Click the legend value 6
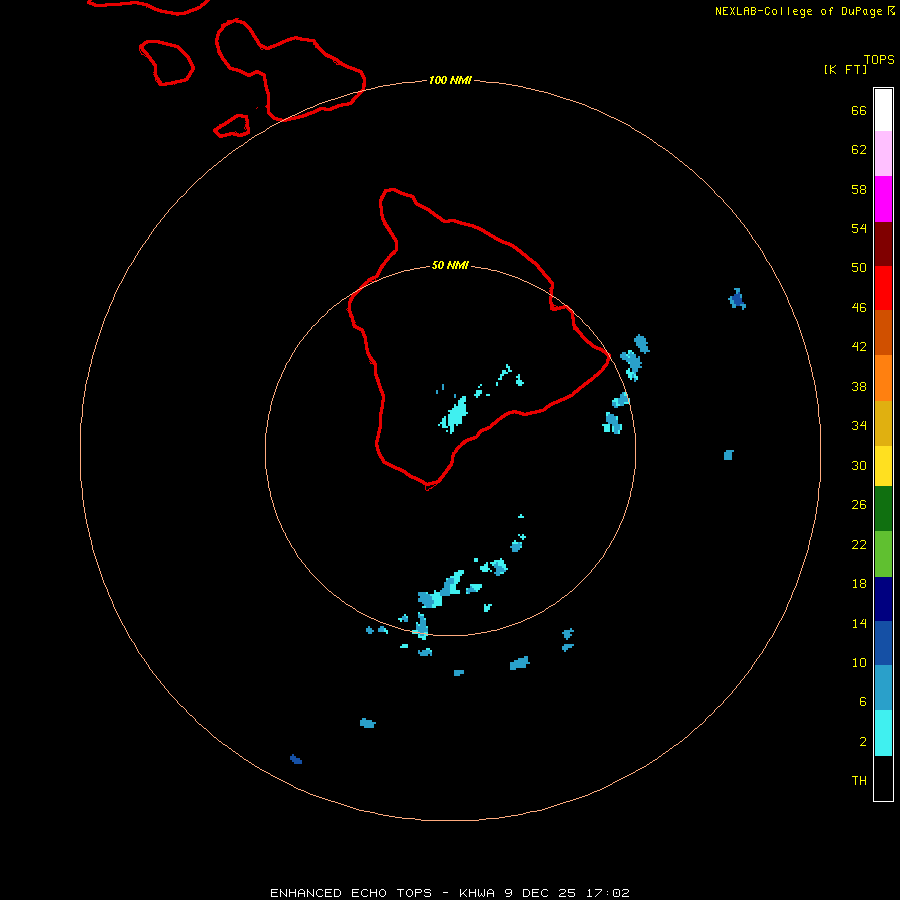The width and height of the screenshot is (900, 900). [x=863, y=701]
